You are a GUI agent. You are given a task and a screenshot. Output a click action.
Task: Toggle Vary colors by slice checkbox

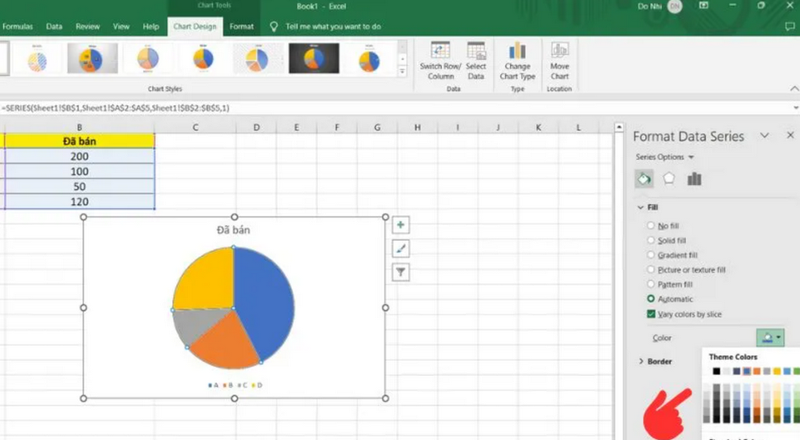tap(651, 314)
